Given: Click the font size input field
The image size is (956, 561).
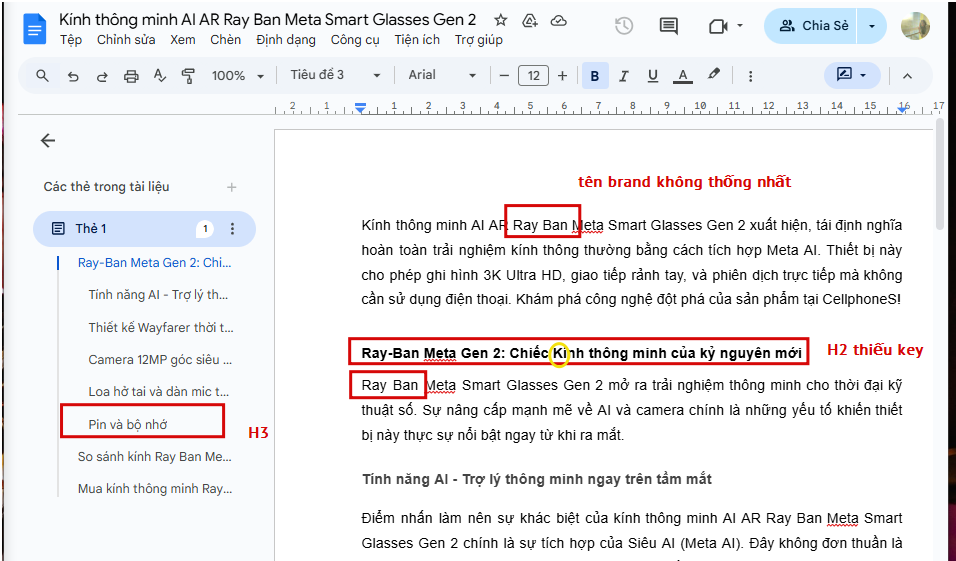Looking at the screenshot, I should [x=533, y=76].
